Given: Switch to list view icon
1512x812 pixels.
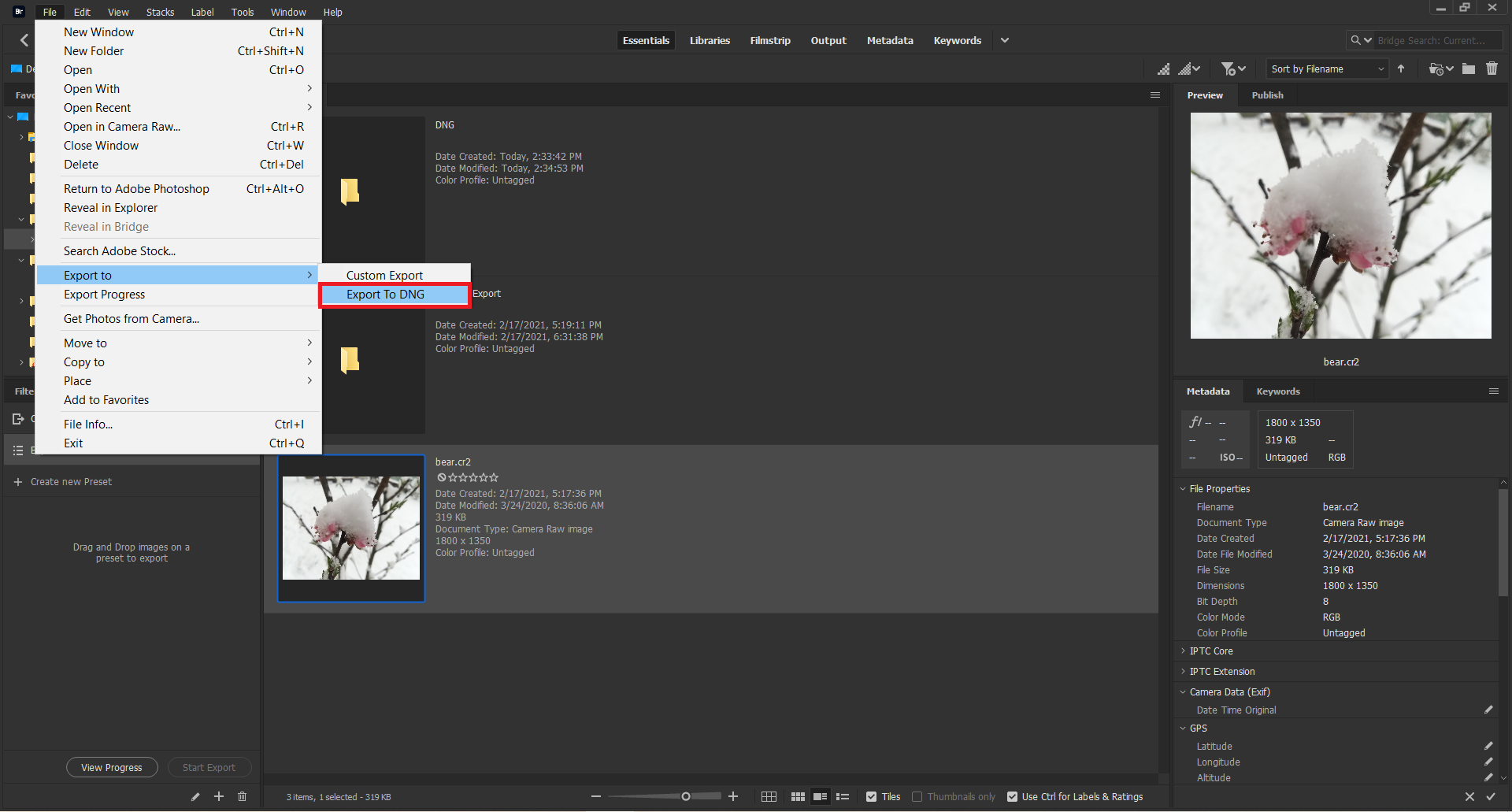Looking at the screenshot, I should click(x=843, y=797).
